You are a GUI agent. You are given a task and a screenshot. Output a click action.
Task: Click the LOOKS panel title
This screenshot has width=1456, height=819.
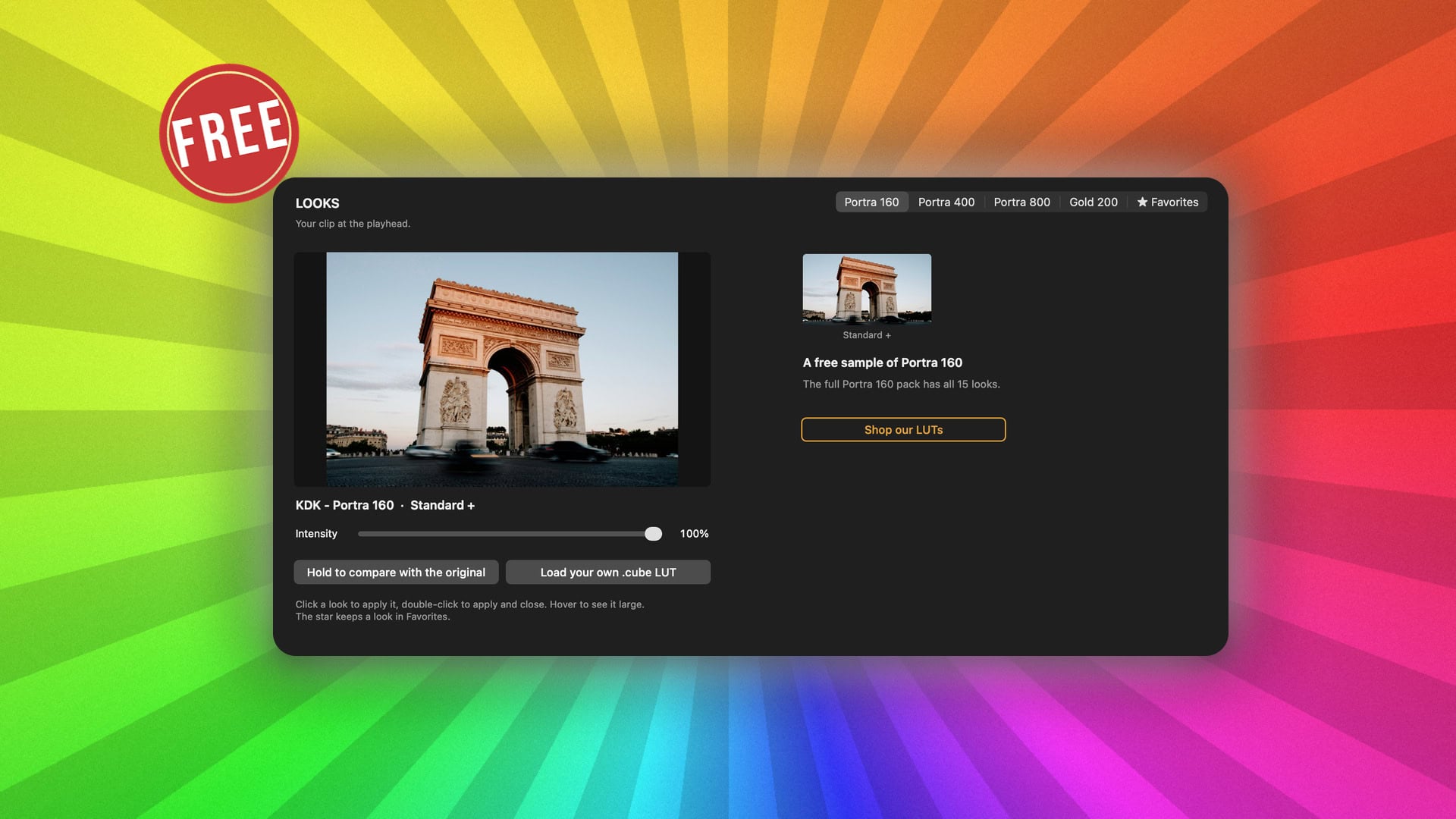[x=317, y=203]
